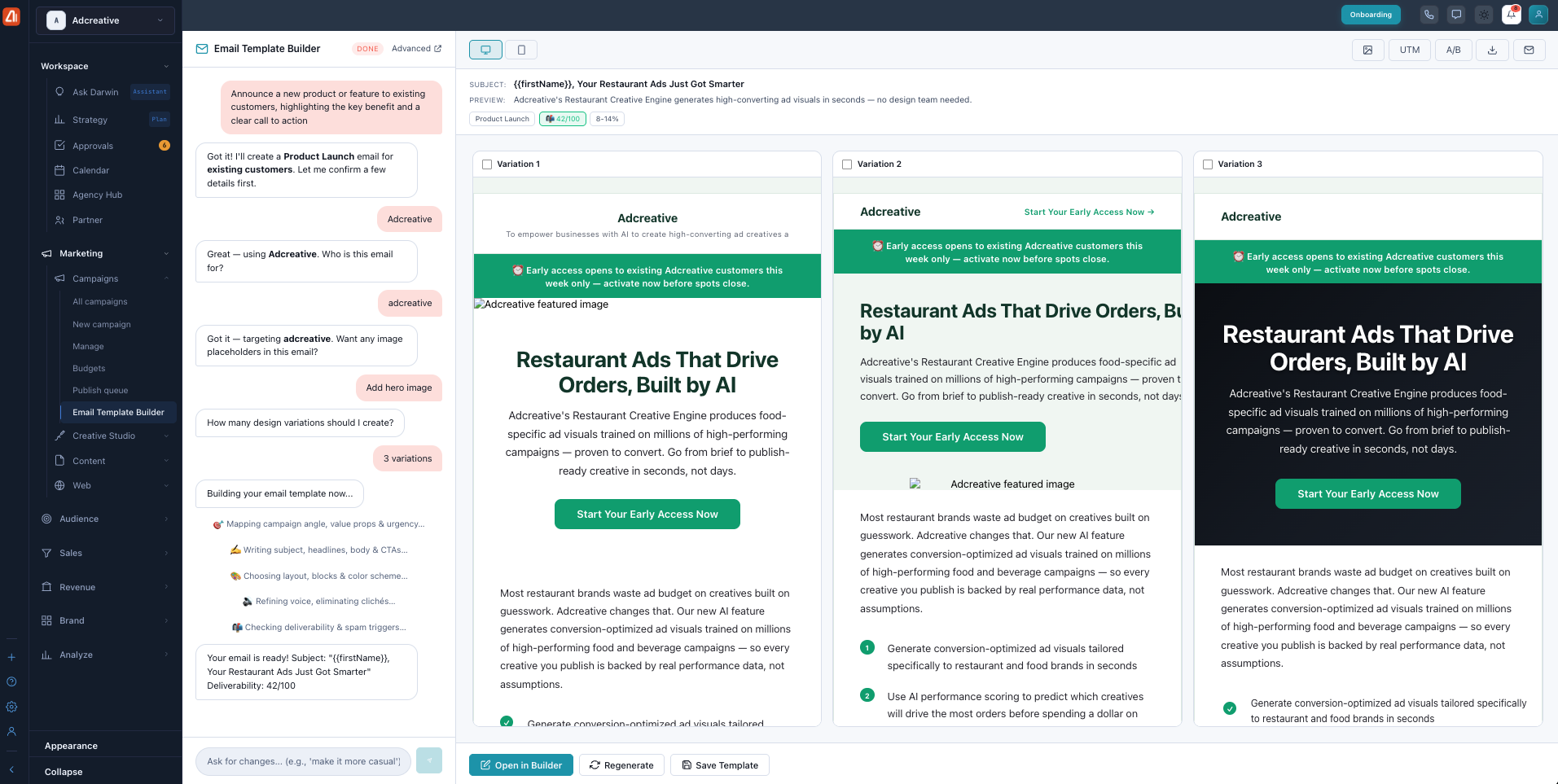
Task: Click the collapse arrow icon at bottom-left
Action: (x=11, y=769)
